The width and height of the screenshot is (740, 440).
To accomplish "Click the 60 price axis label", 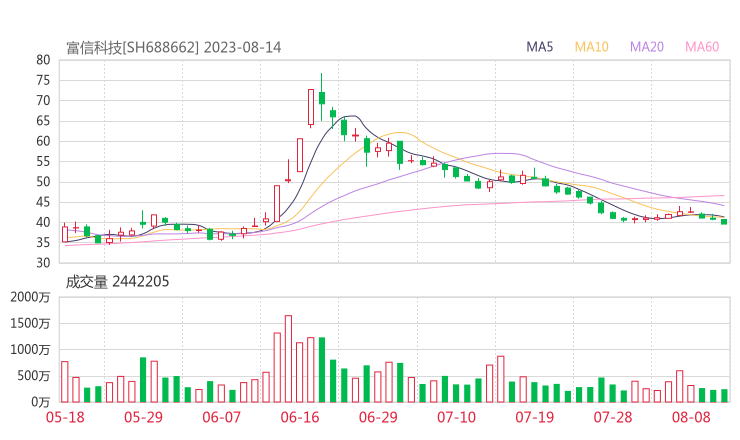I will pyautogui.click(x=43, y=141).
